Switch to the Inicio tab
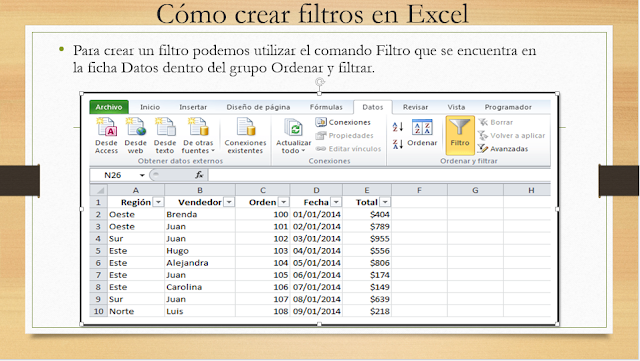The image size is (640, 361). click(150, 107)
